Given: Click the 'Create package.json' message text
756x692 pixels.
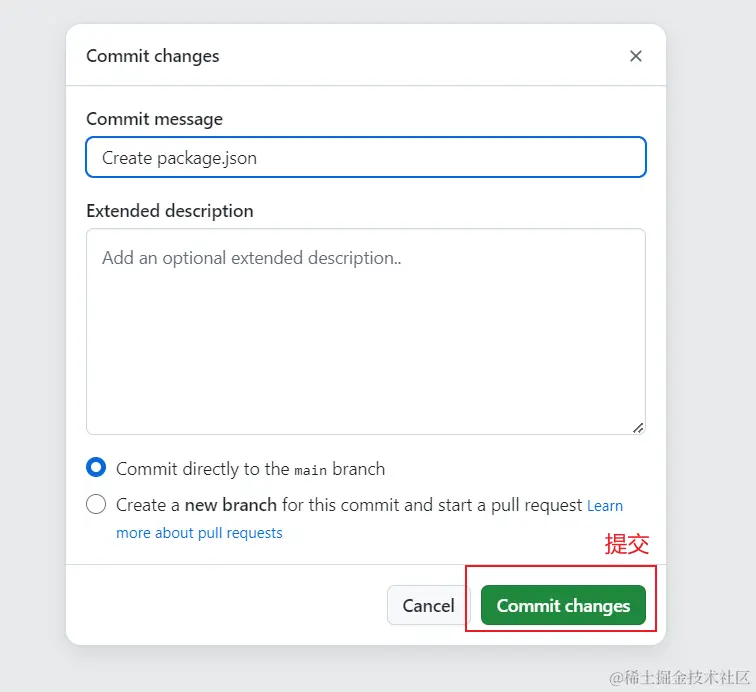Looking at the screenshot, I should 179,158.
